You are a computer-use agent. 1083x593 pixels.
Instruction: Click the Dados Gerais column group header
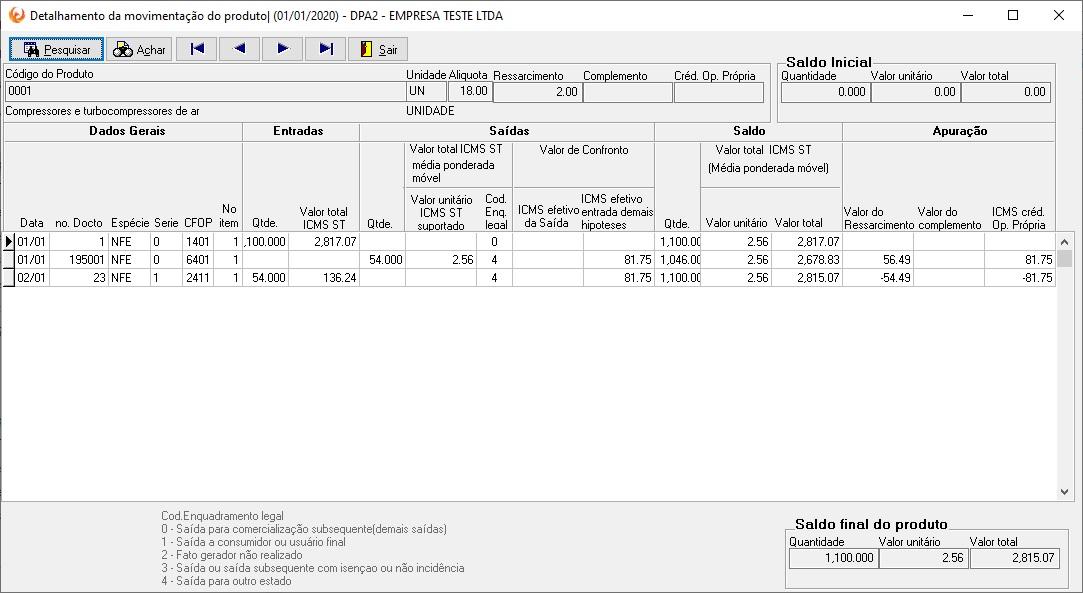[127, 131]
